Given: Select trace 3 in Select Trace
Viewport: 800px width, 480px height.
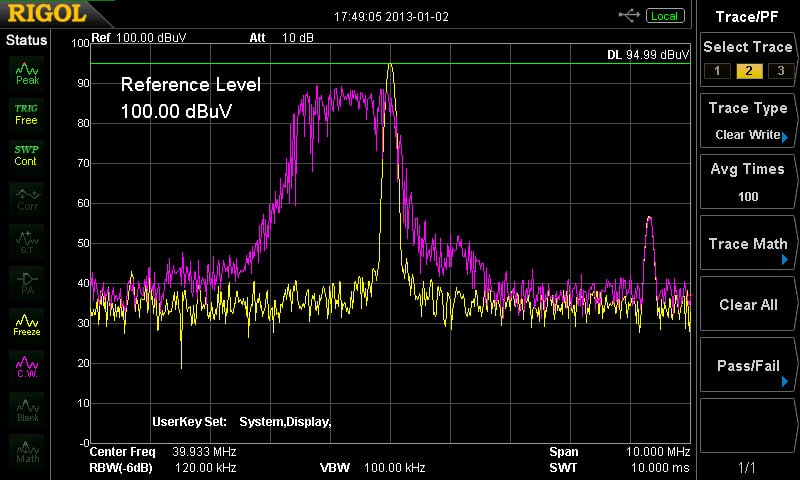Looking at the screenshot, I should (780, 71).
